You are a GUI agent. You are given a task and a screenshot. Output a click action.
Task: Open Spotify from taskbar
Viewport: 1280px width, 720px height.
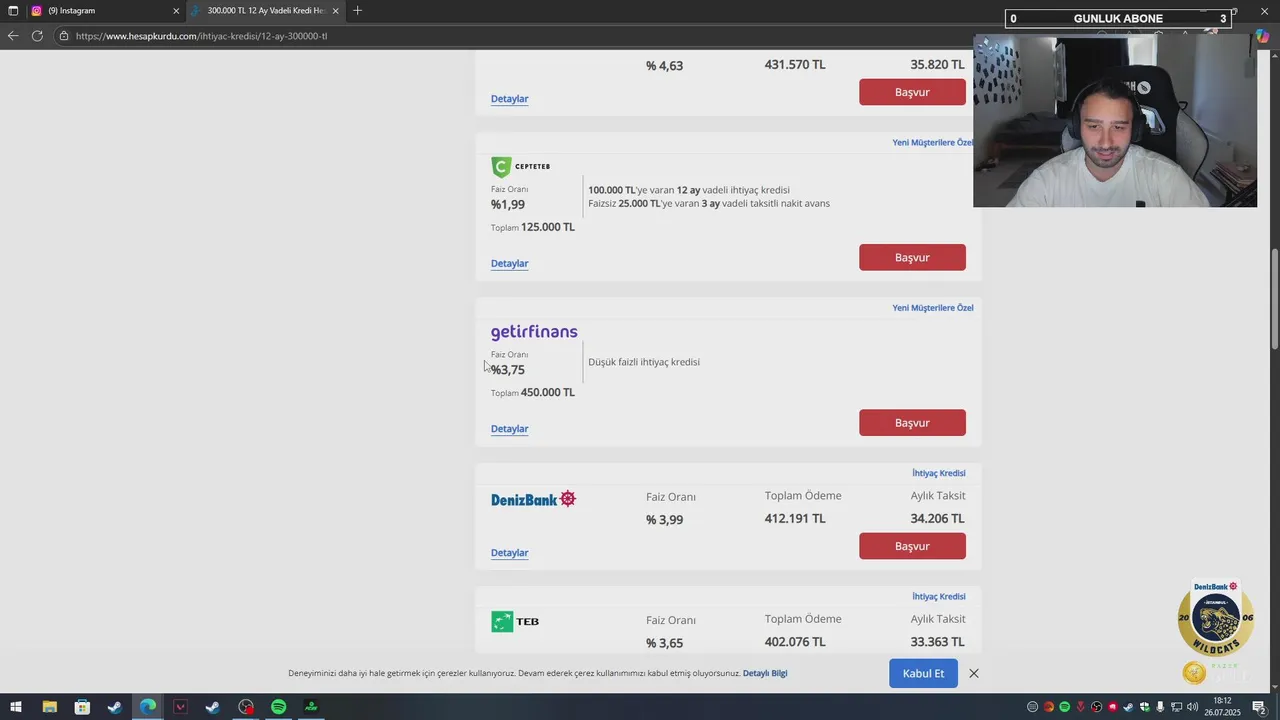279,707
